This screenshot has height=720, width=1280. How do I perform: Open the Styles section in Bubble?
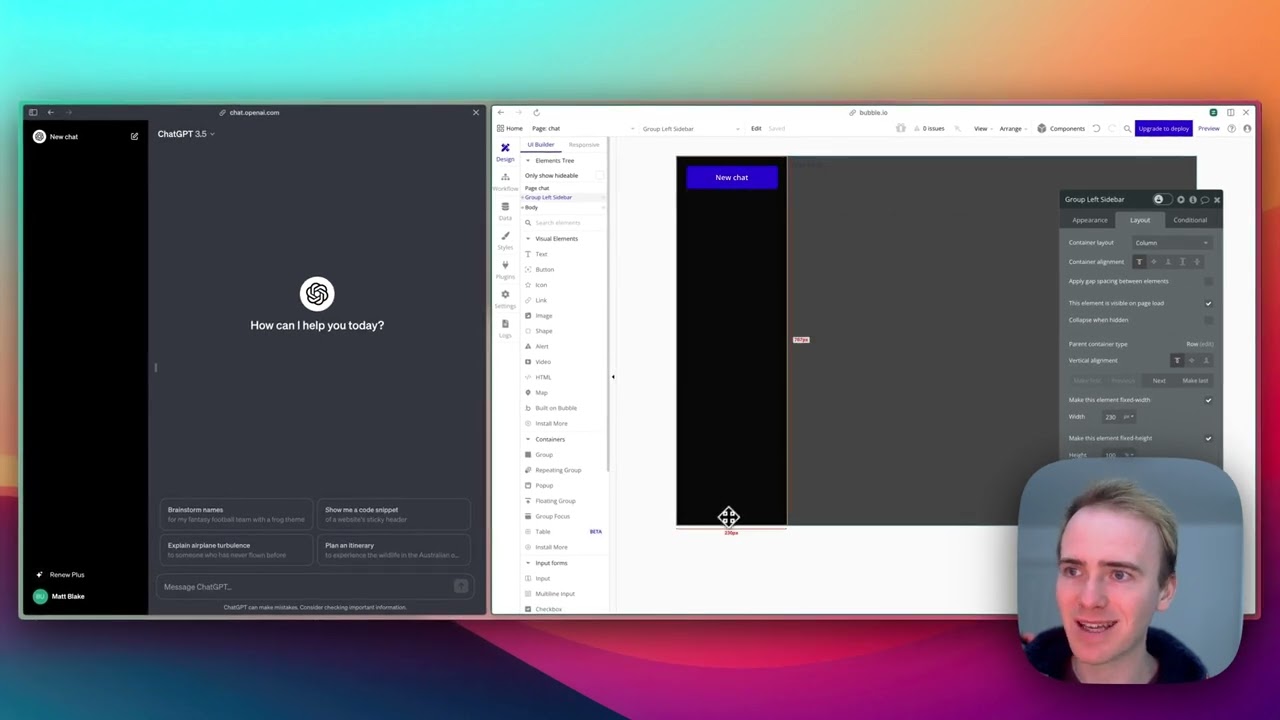tap(505, 240)
